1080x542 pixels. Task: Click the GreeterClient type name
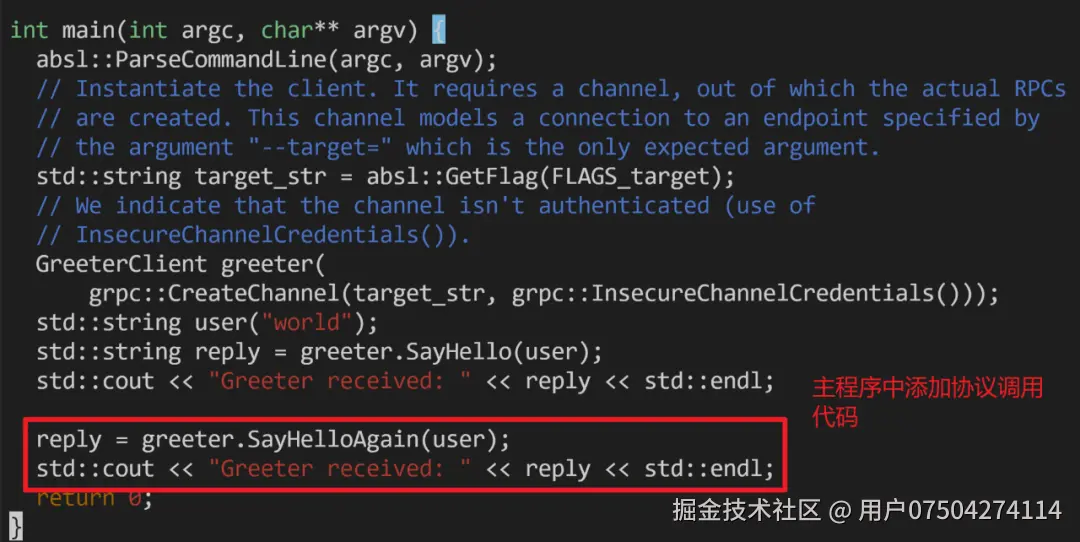121,264
